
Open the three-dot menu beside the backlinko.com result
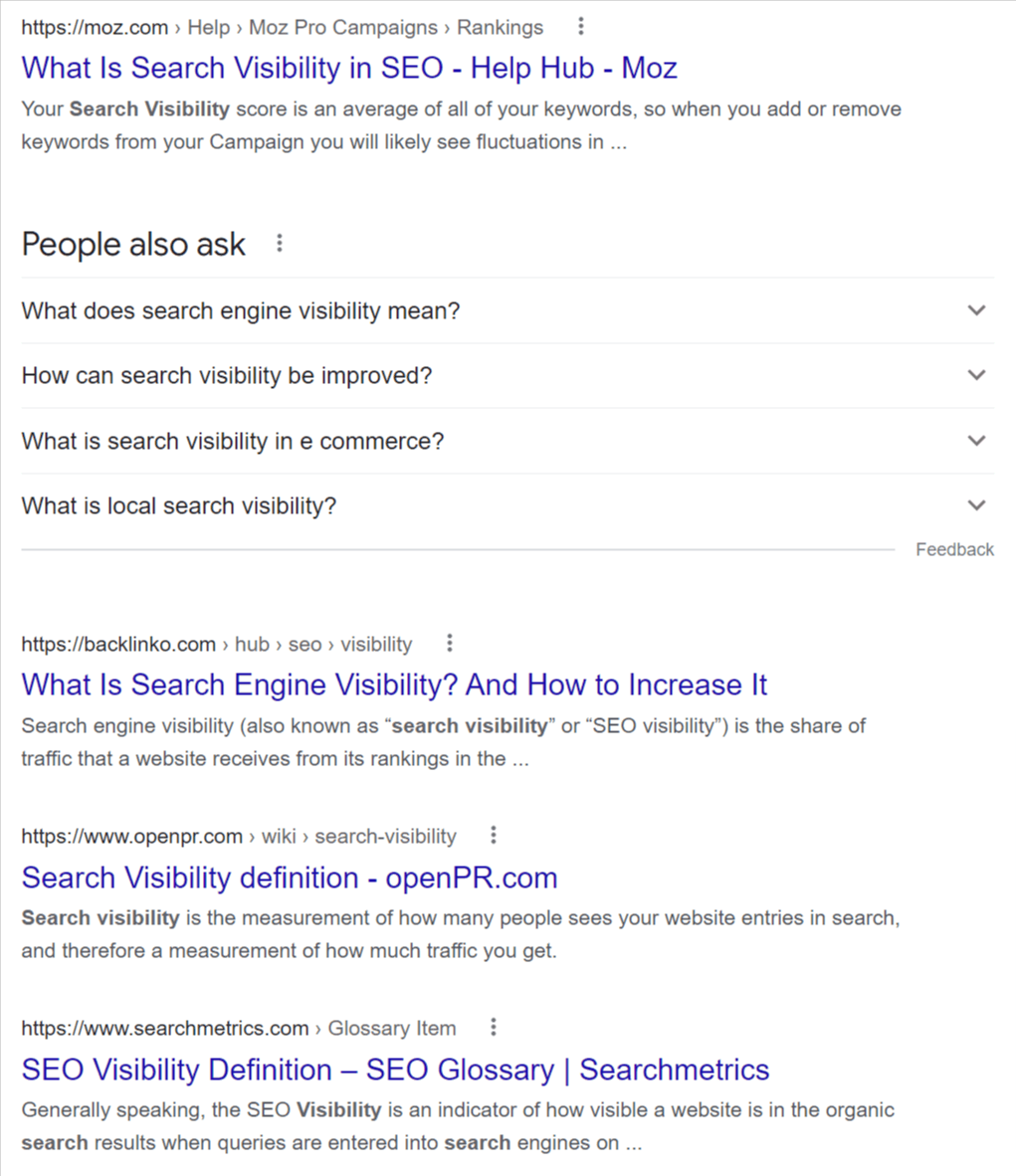pos(450,643)
